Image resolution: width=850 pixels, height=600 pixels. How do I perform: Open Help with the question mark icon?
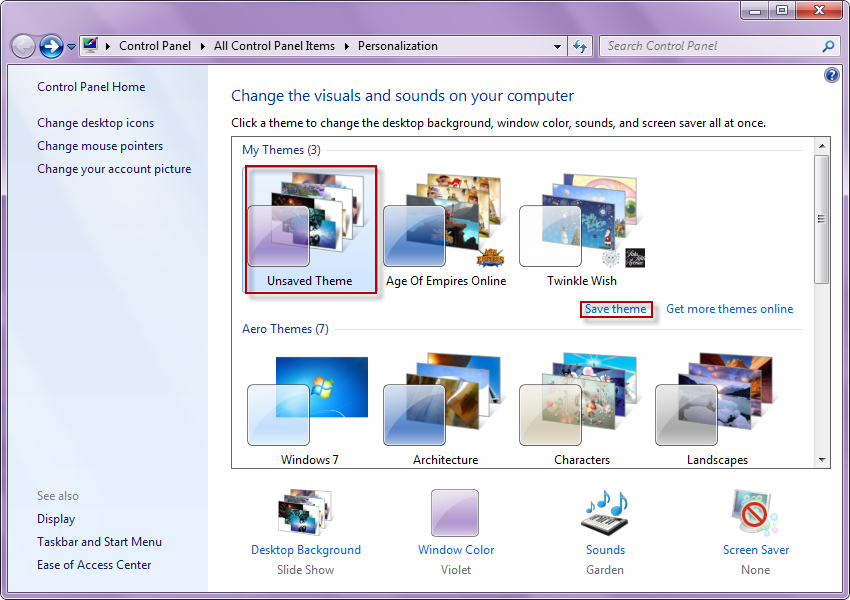(x=831, y=75)
